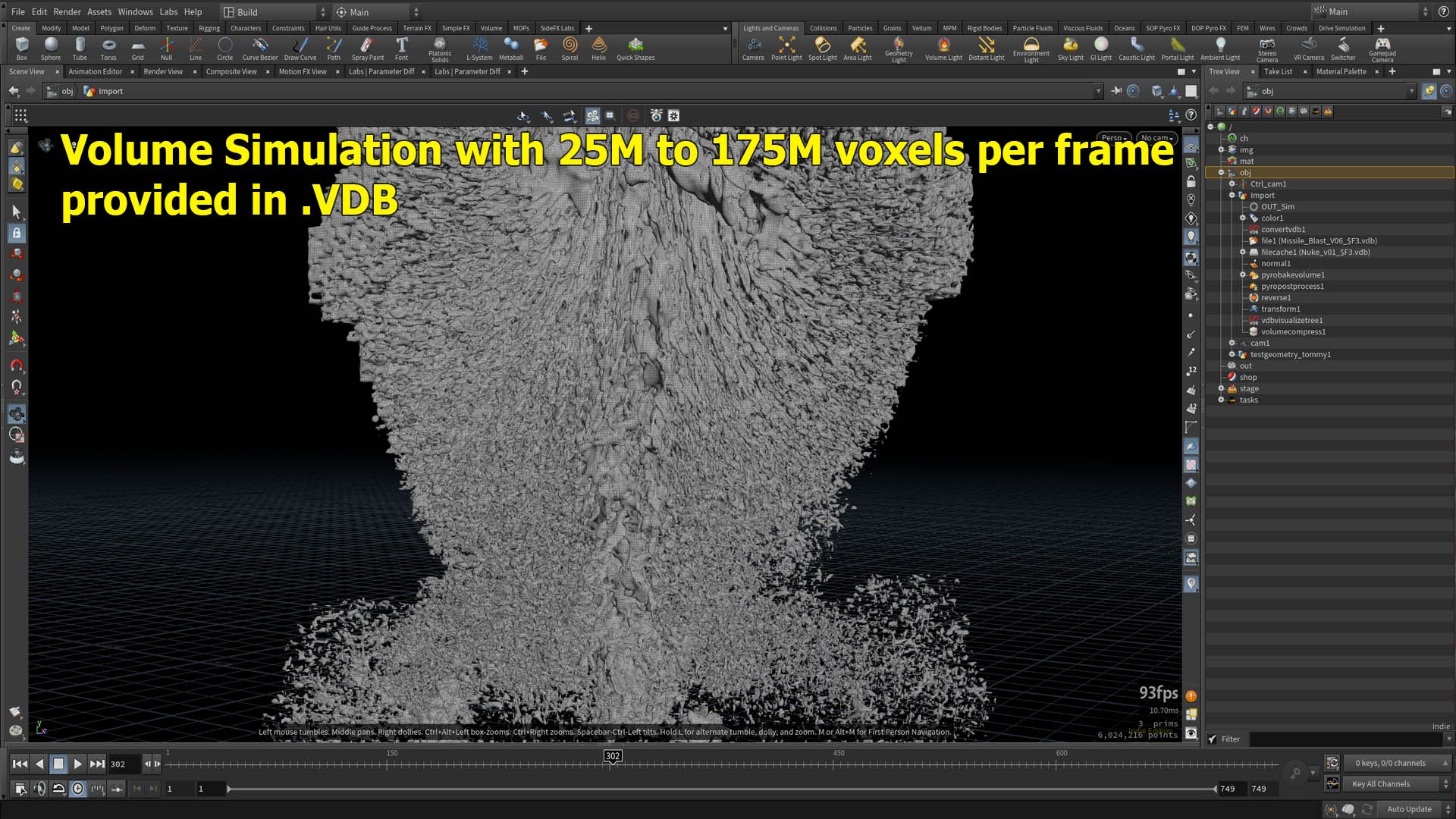Image resolution: width=1456 pixels, height=819 pixels.
Task: Create a Helix curve
Action: tap(599, 49)
